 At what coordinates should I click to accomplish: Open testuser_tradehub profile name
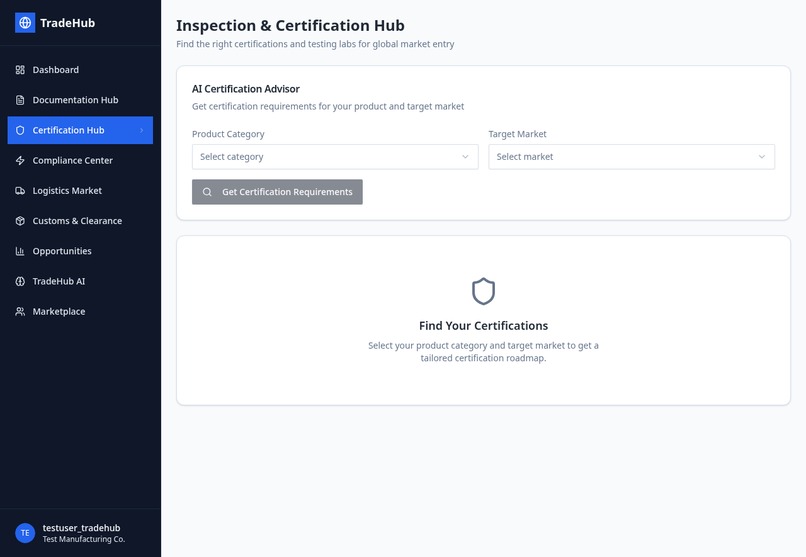(81, 528)
